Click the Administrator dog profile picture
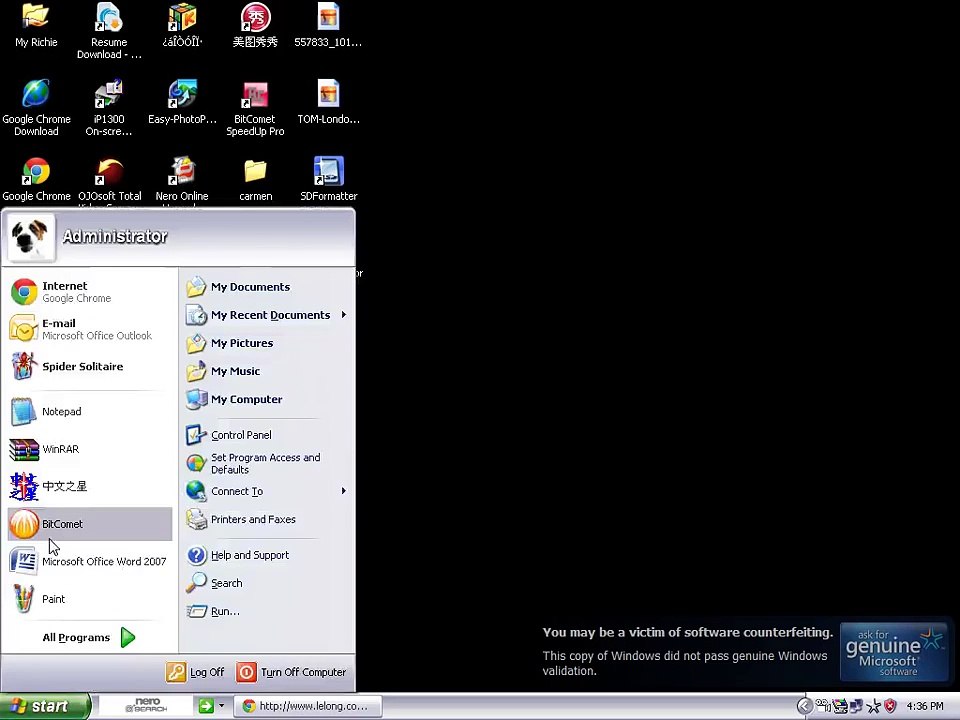 coord(31,238)
